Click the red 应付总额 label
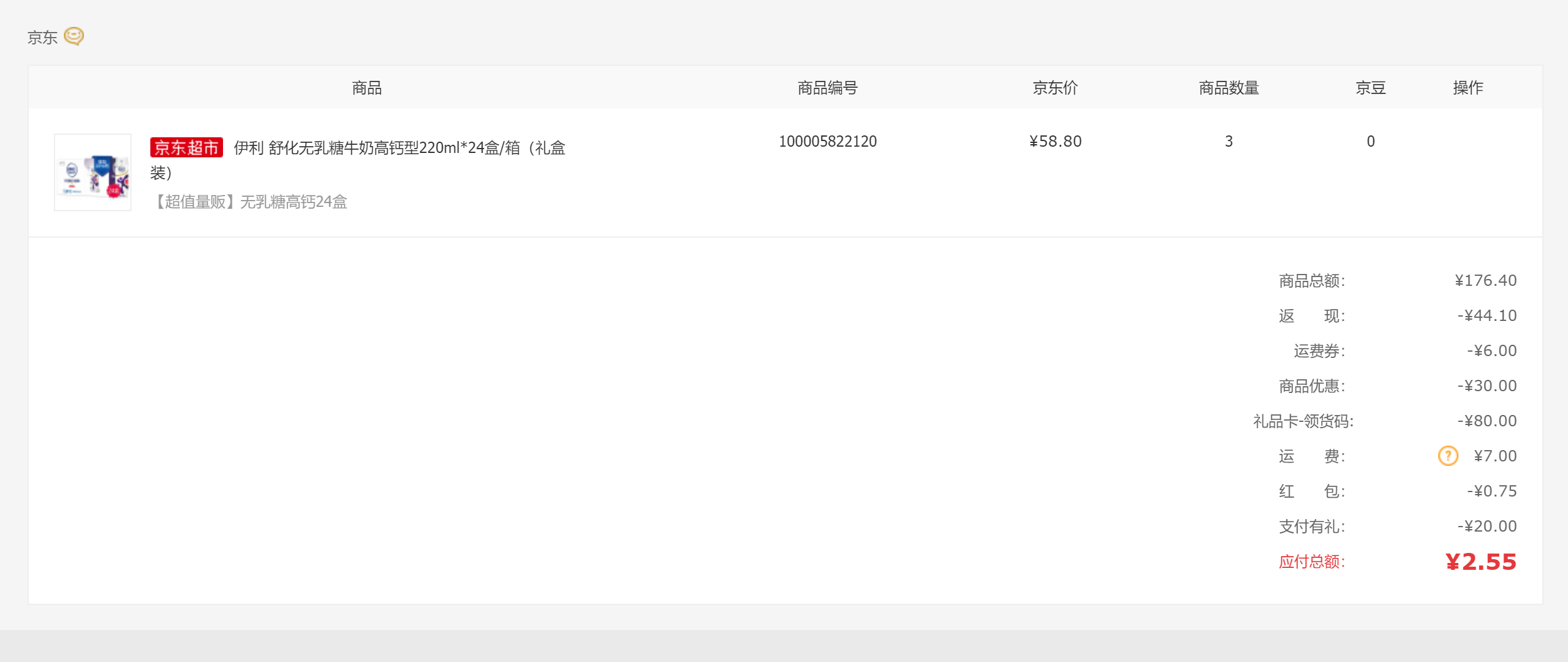 [x=1312, y=561]
